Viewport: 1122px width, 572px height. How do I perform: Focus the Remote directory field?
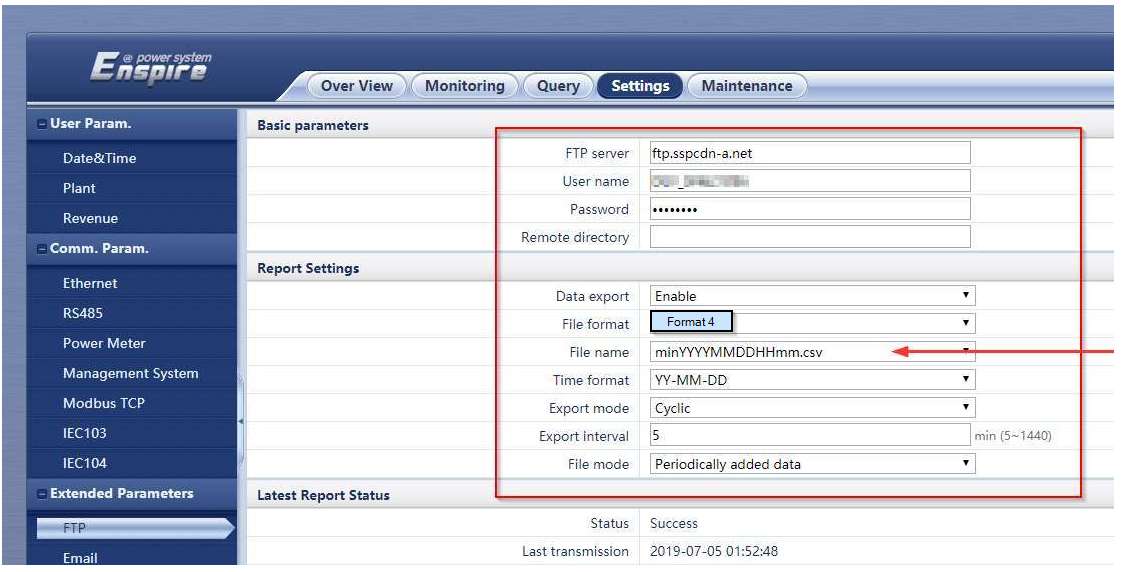coord(809,237)
